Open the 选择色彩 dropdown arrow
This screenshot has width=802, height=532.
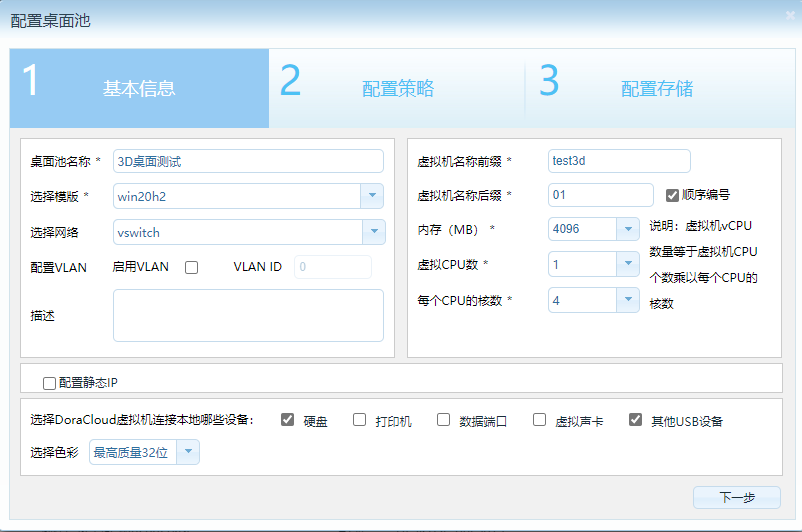click(x=188, y=452)
